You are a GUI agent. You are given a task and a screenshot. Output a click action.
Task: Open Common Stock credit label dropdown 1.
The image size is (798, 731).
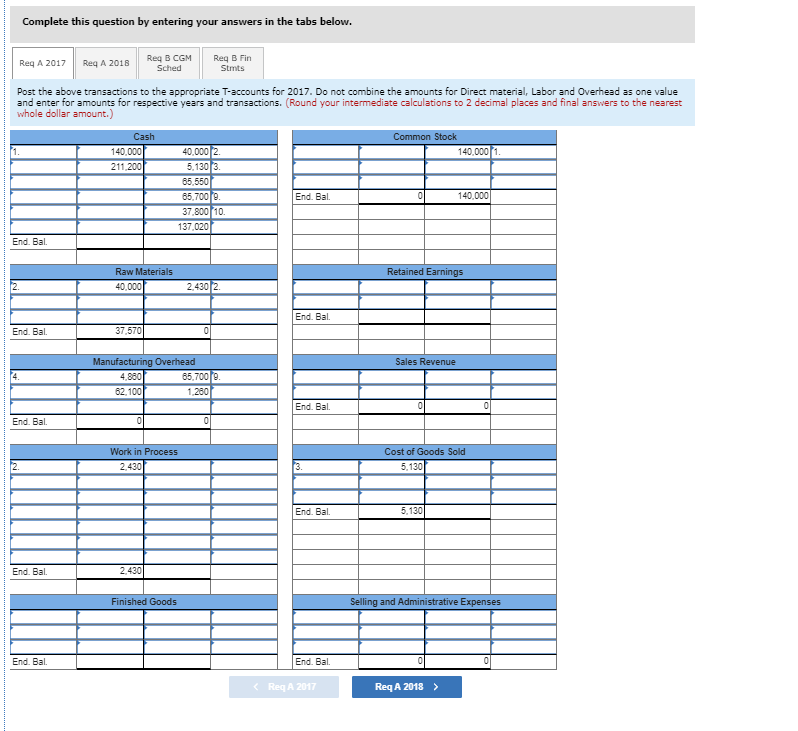[524, 152]
